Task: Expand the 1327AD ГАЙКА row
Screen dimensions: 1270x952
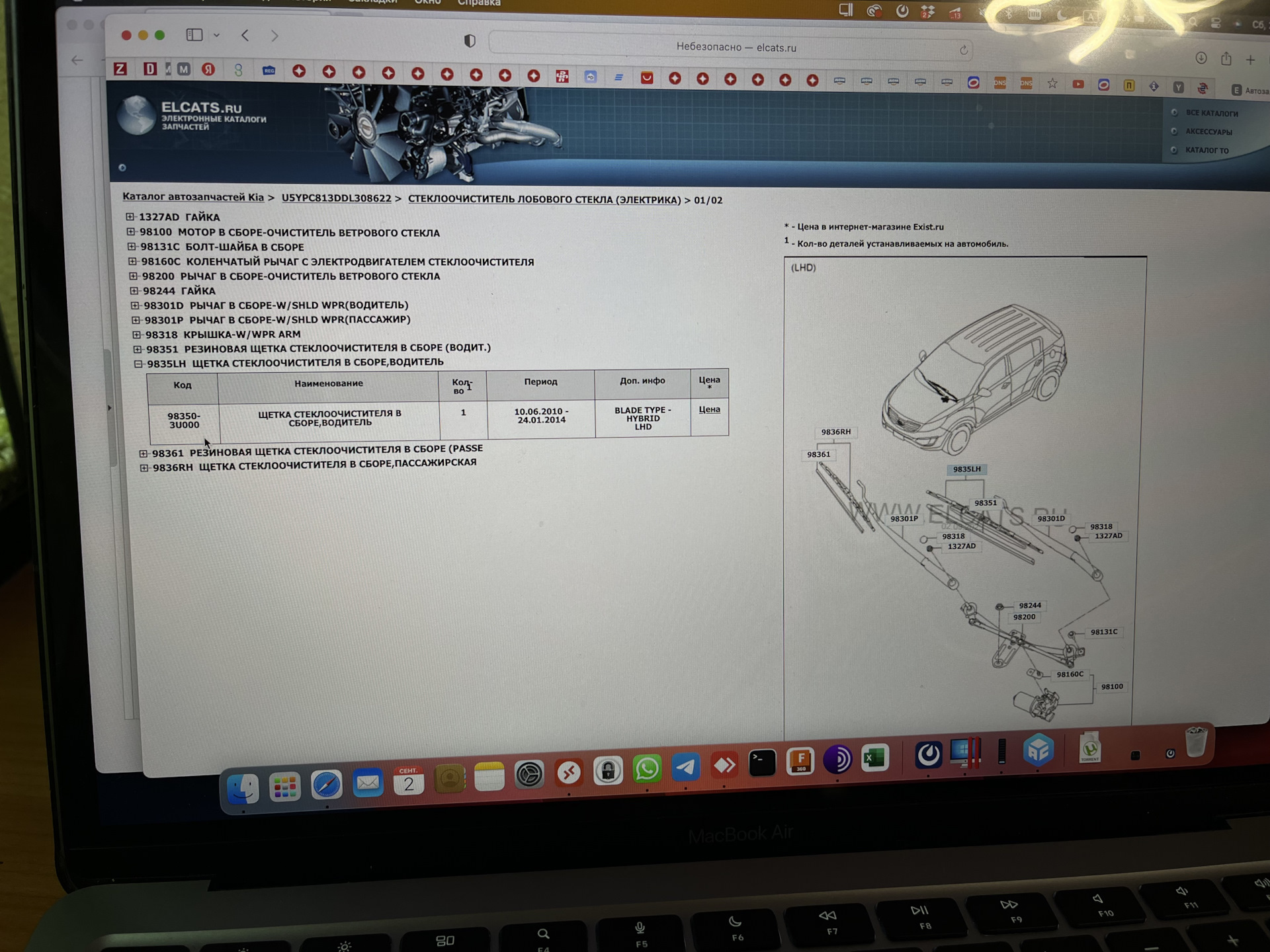Action: pos(130,217)
